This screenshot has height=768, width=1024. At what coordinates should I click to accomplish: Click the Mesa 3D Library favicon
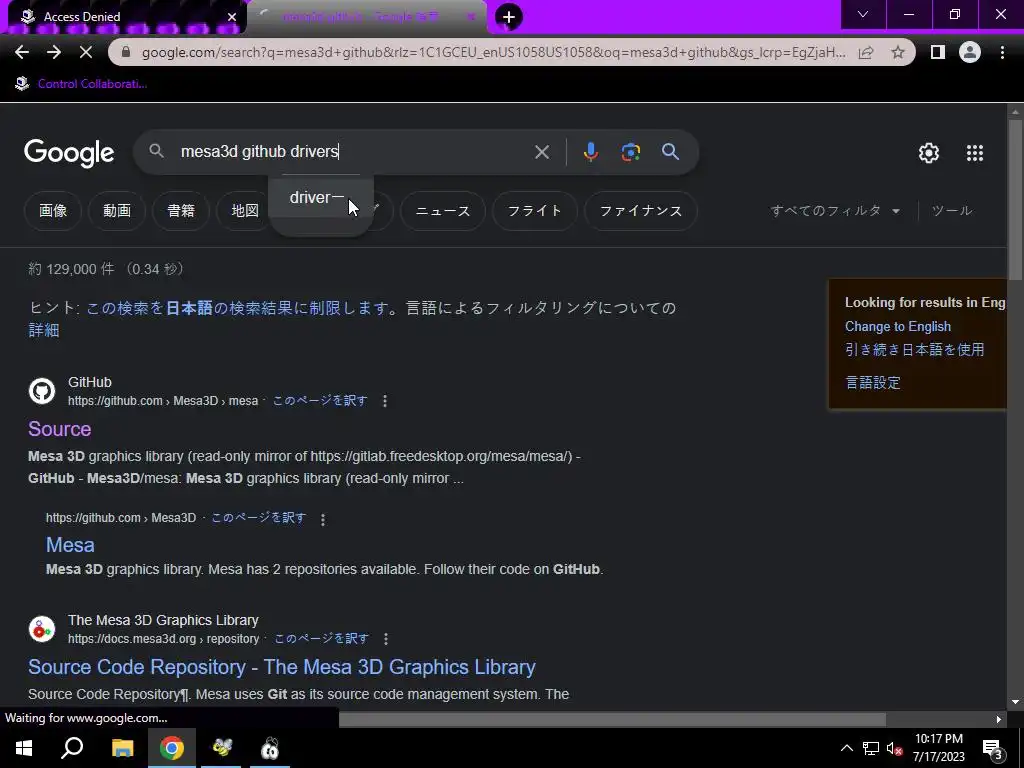point(42,629)
